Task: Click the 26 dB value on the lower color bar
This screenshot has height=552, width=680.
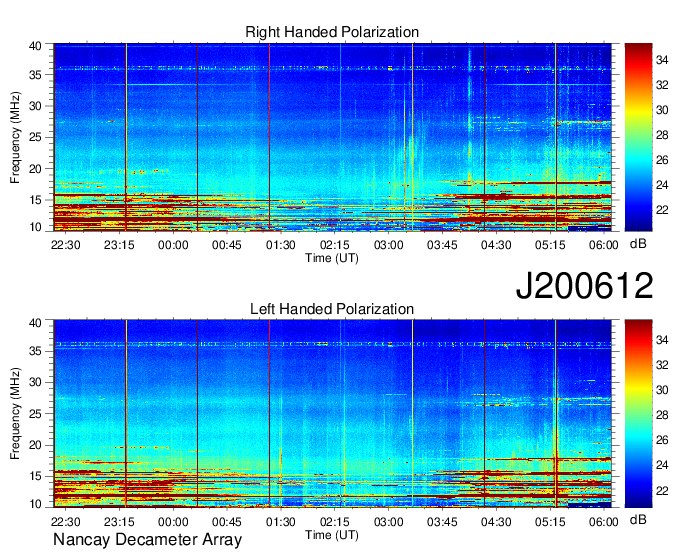Action: (x=662, y=440)
